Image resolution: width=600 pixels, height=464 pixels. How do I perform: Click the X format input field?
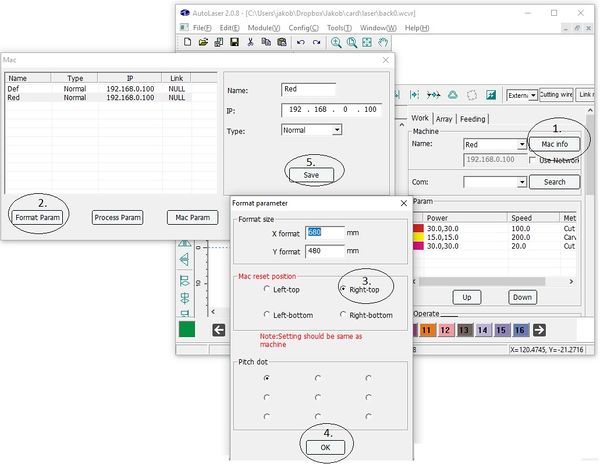point(325,233)
